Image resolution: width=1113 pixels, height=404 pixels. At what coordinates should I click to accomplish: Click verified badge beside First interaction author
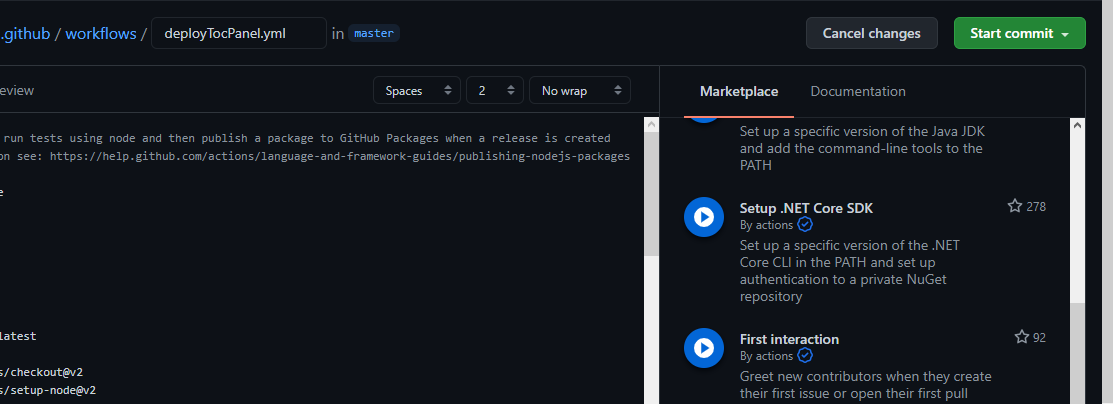[x=805, y=355]
